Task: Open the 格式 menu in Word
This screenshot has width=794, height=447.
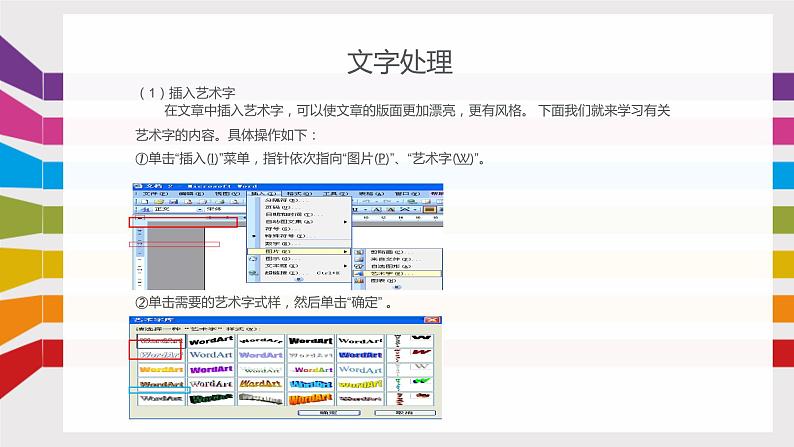Action: (299, 193)
